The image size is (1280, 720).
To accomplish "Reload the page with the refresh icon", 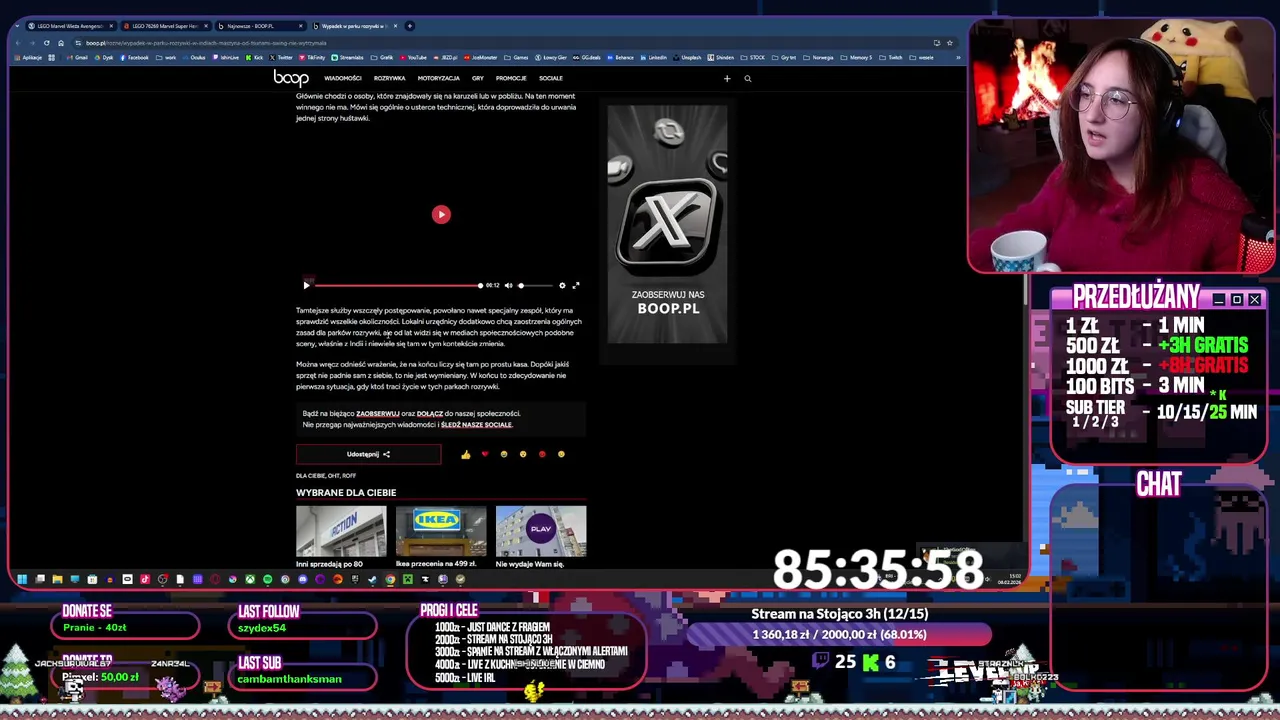I will [x=46, y=43].
